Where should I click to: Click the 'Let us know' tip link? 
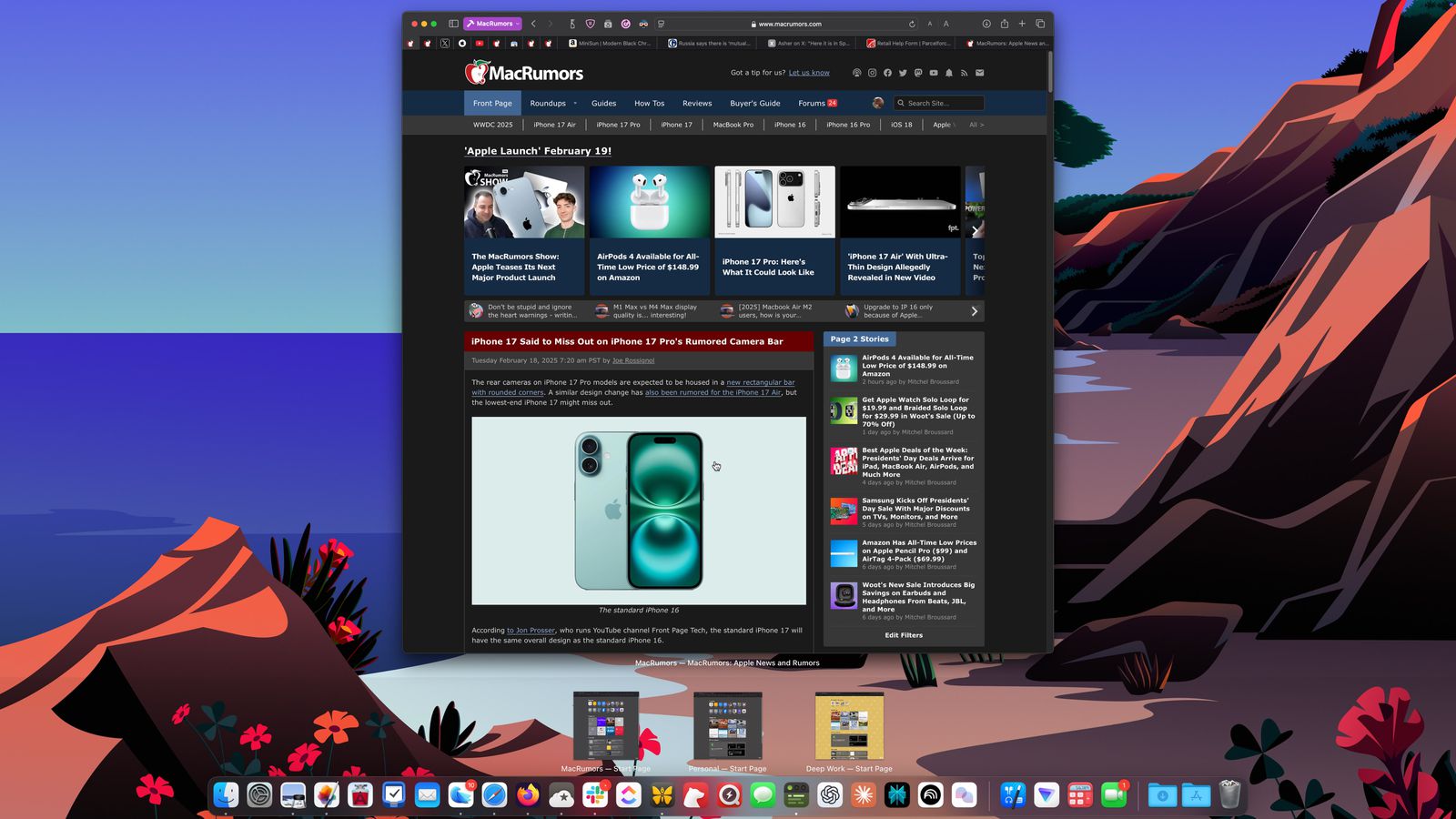(809, 73)
